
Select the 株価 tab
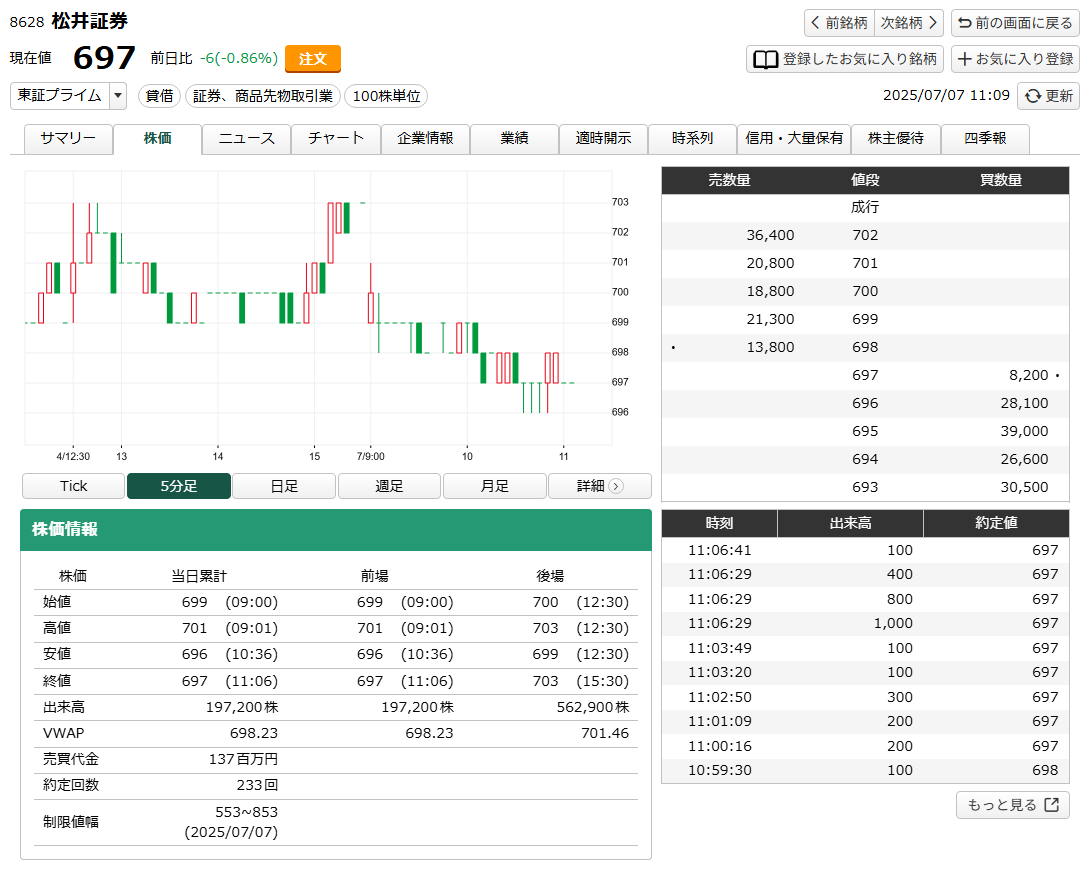point(157,139)
